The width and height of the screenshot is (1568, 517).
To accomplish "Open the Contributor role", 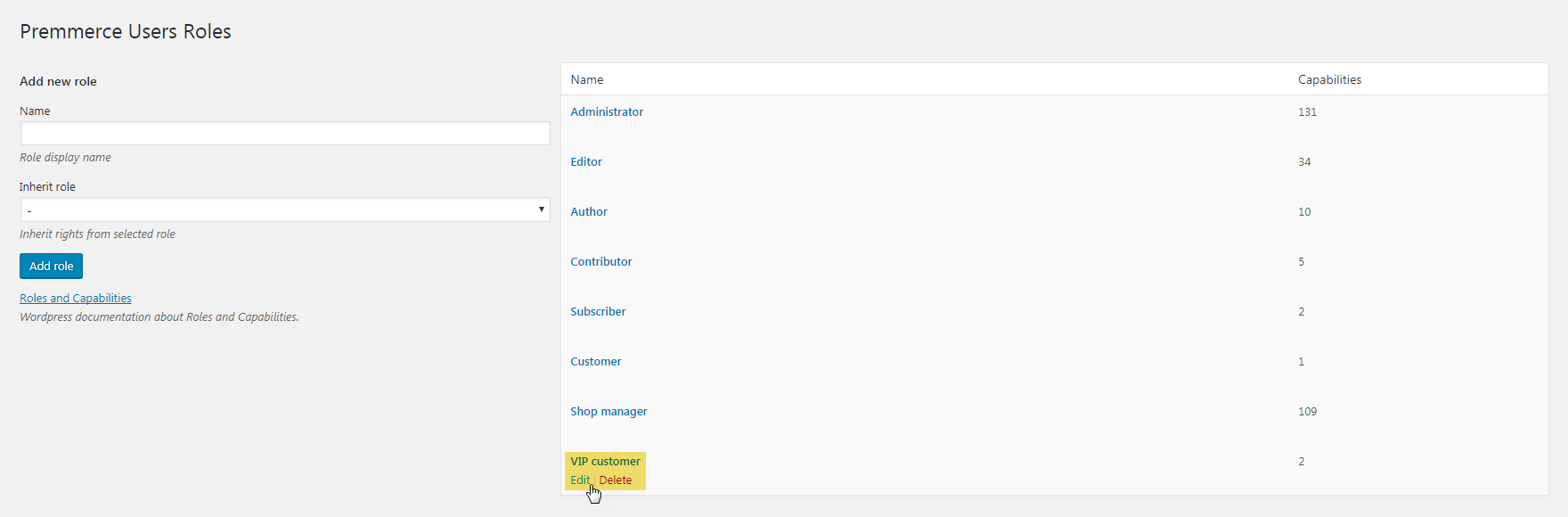I will coord(601,261).
